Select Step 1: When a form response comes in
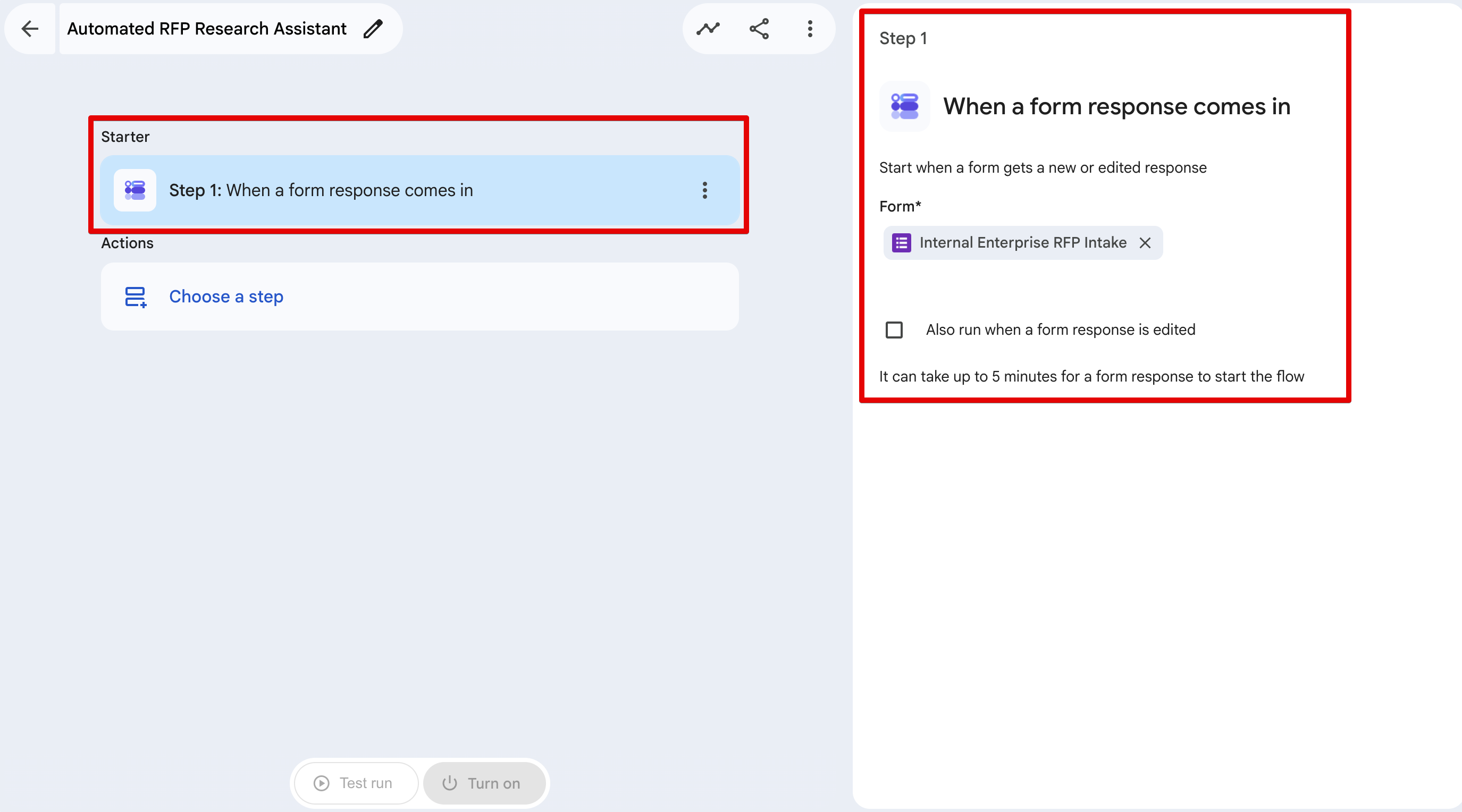 click(419, 190)
